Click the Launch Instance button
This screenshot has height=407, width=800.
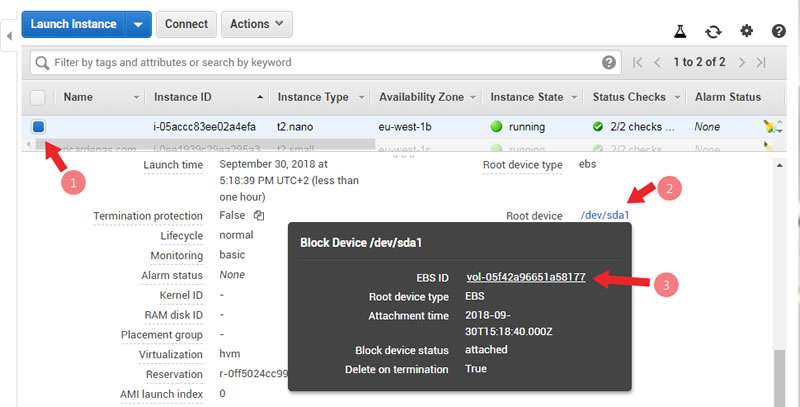[73, 24]
